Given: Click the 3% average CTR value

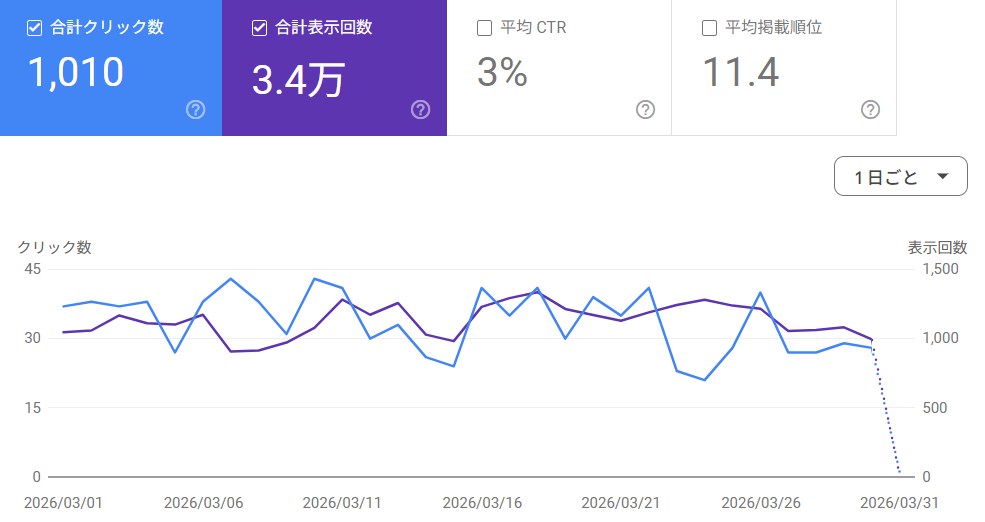Looking at the screenshot, I should (x=502, y=73).
